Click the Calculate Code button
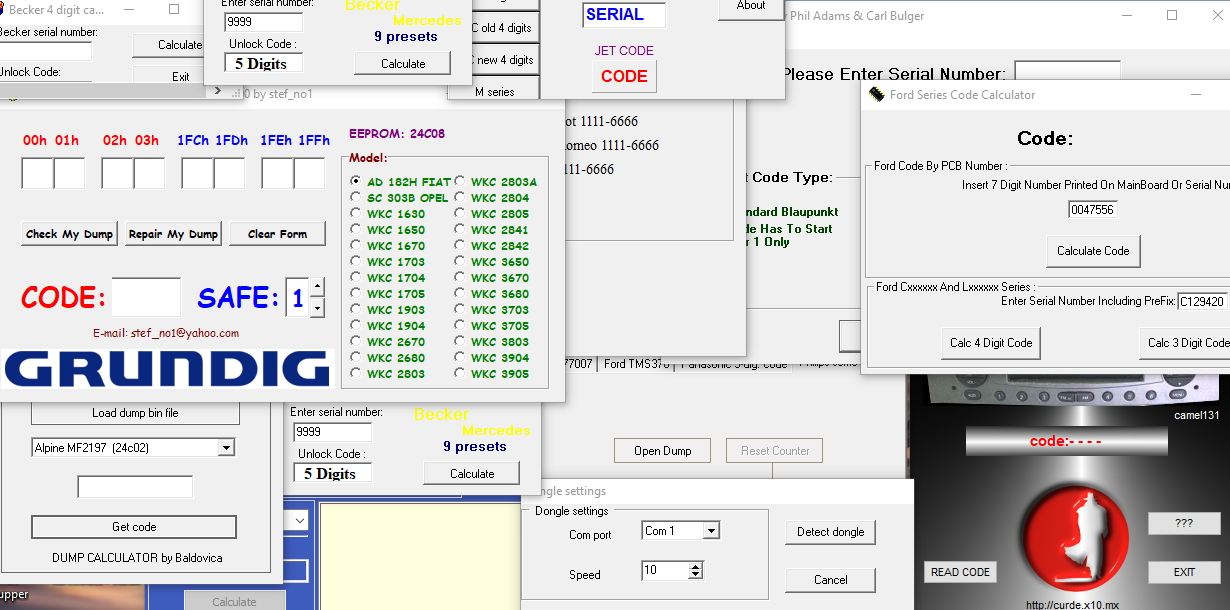Image resolution: width=1230 pixels, height=610 pixels. tap(1093, 251)
